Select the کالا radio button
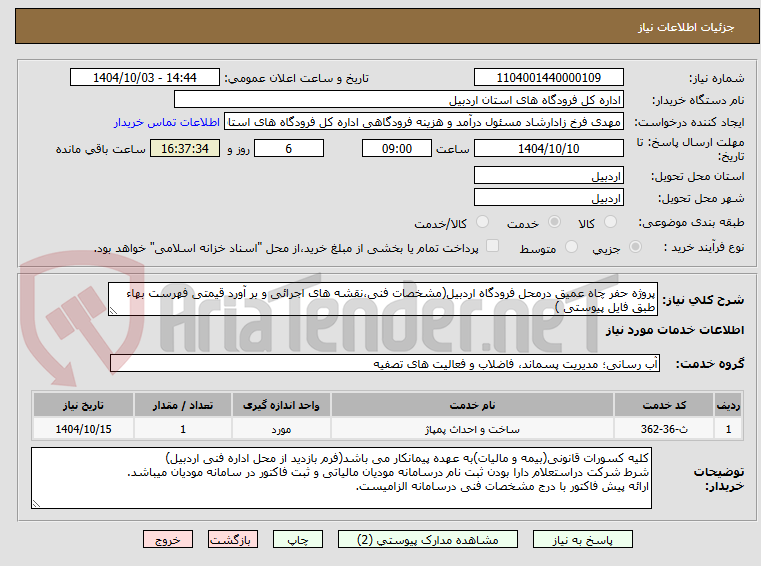The width and height of the screenshot is (761, 566). coord(610,222)
